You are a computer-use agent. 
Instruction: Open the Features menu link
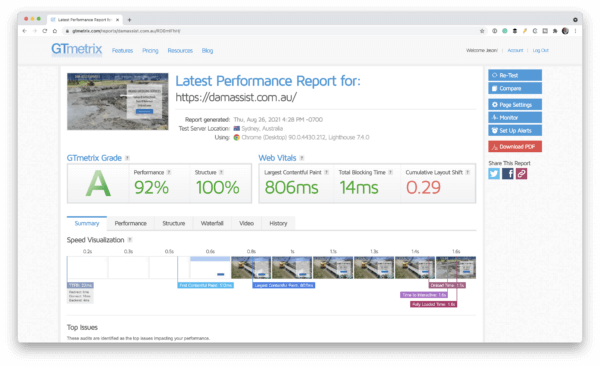pos(122,51)
